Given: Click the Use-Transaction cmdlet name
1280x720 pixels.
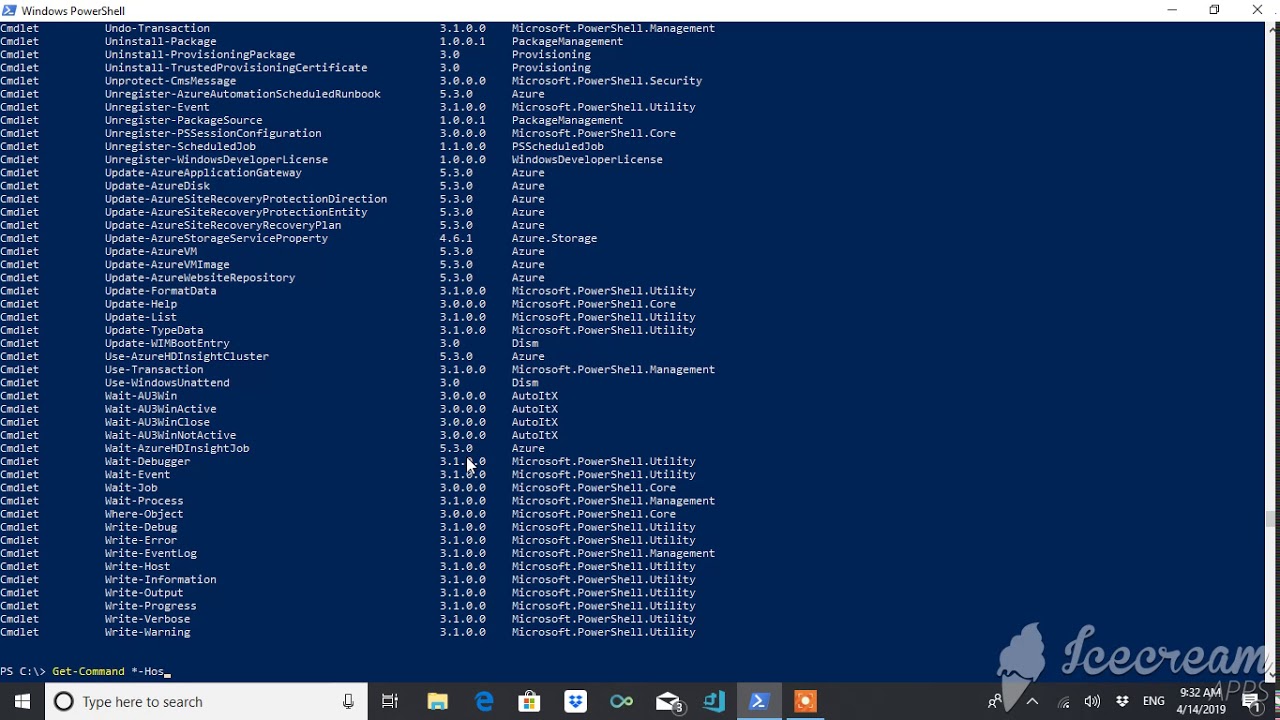Looking at the screenshot, I should [x=154, y=369].
